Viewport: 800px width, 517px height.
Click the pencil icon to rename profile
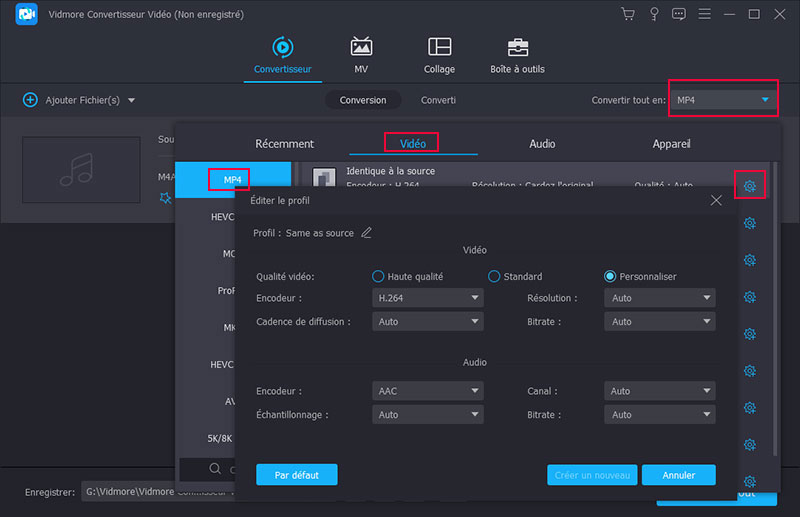click(366, 233)
